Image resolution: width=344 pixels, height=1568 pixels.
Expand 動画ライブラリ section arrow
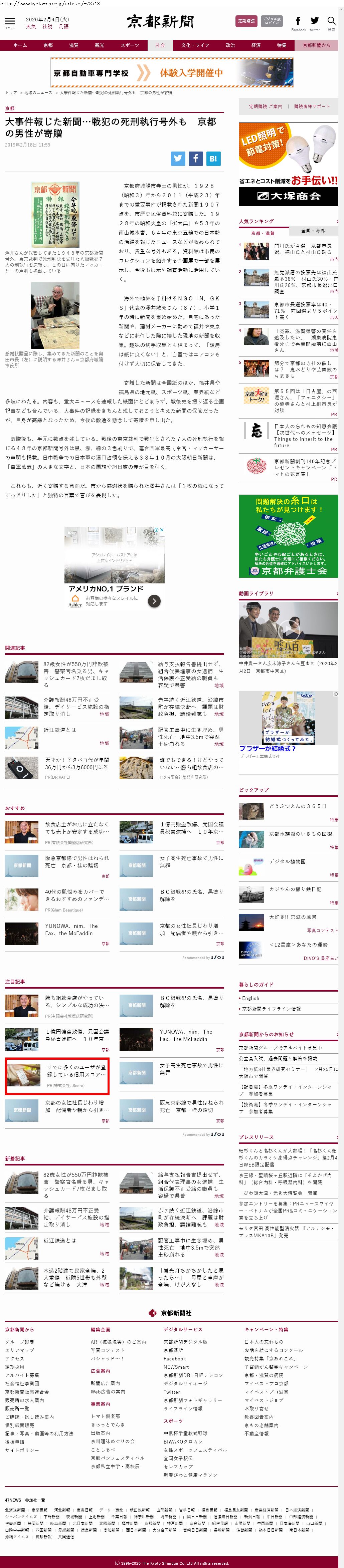coord(337,593)
